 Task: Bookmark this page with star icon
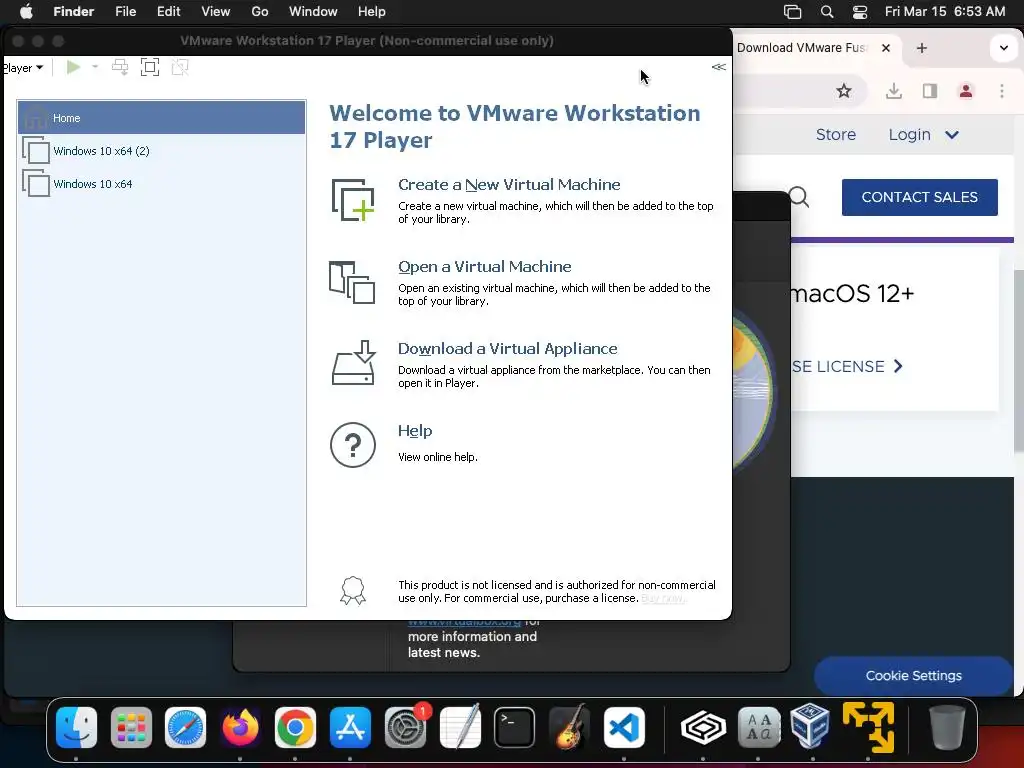coord(844,91)
